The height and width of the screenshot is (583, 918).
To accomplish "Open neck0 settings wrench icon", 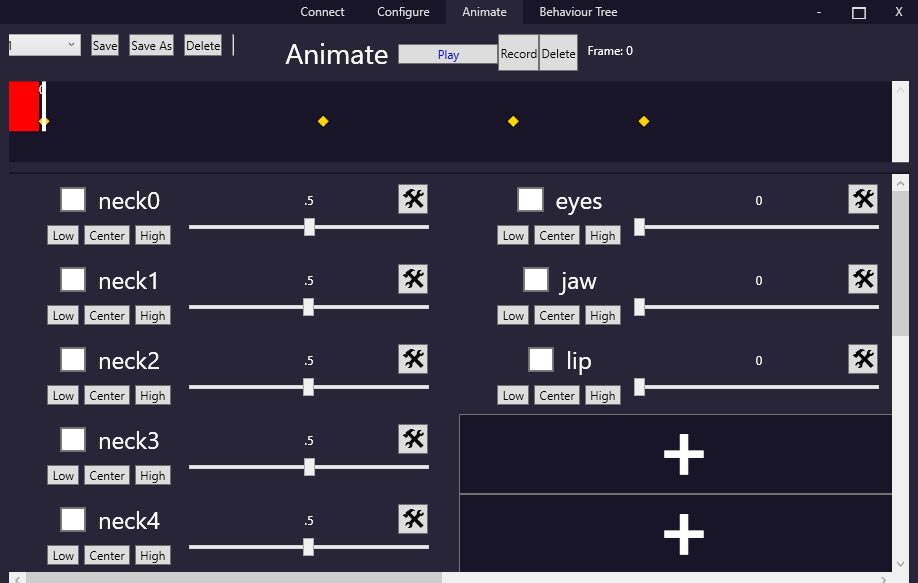I will 413,199.
